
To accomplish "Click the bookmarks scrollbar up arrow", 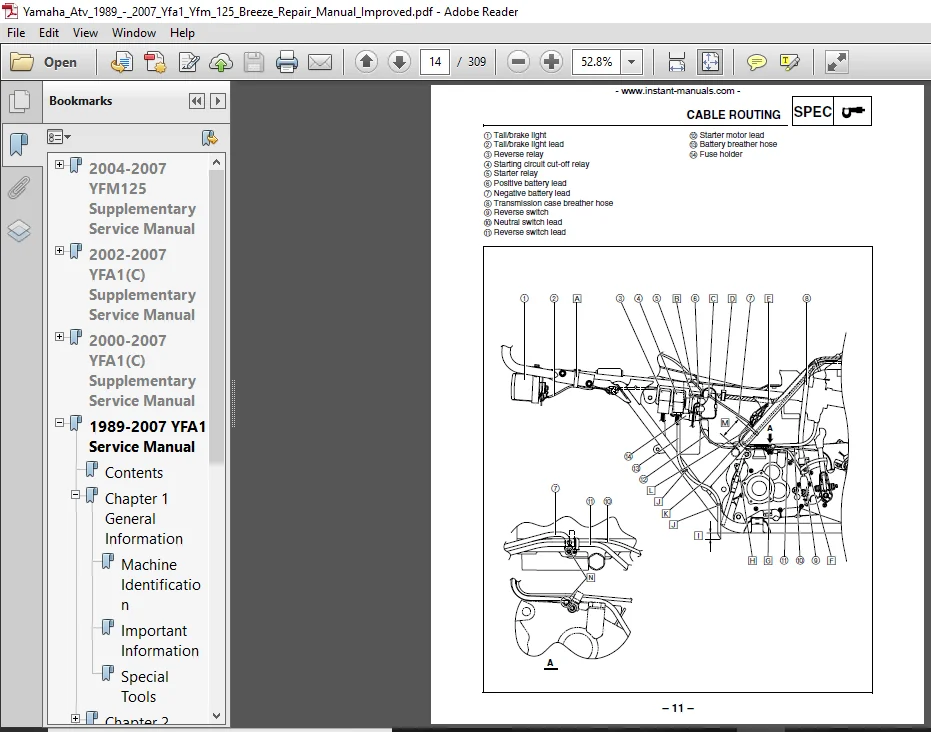I will coord(216,162).
